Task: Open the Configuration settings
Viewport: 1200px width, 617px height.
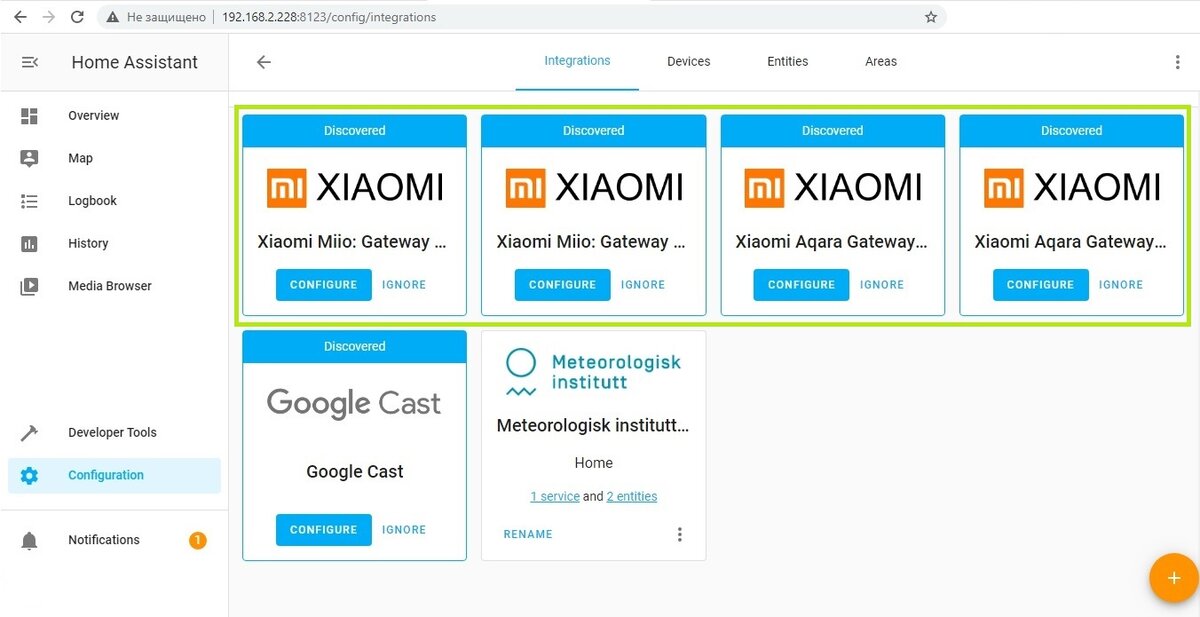Action: point(105,475)
